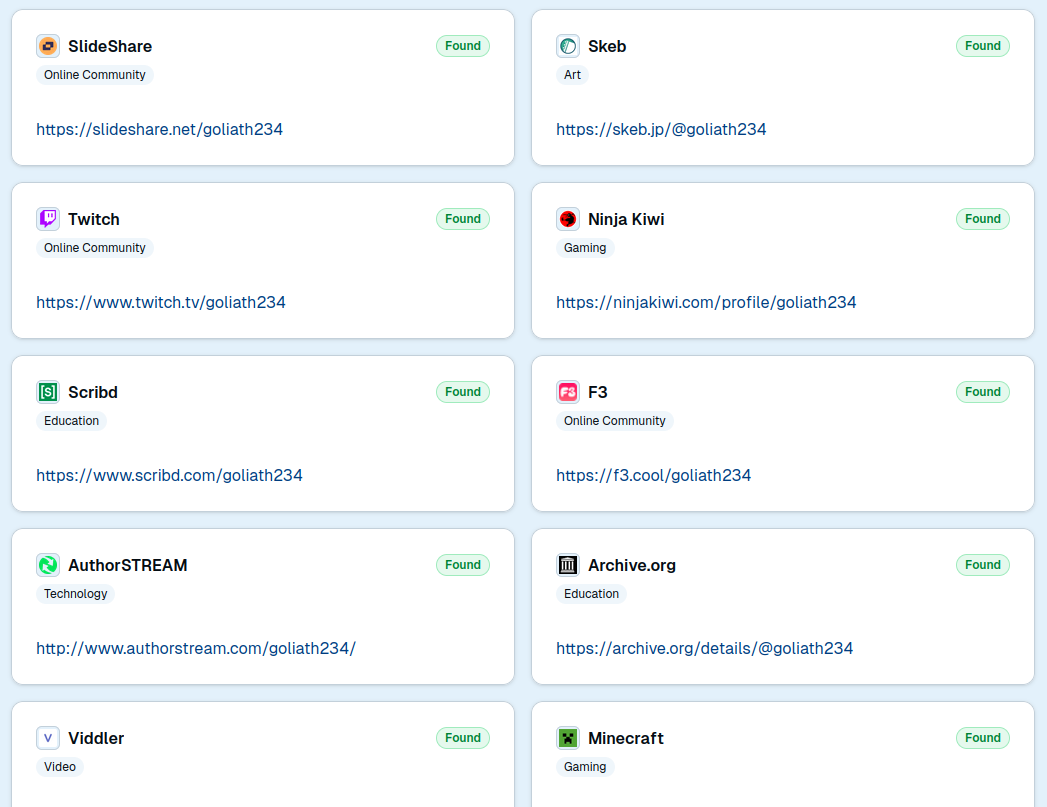The height and width of the screenshot is (807, 1047).
Task: Click the AuthorSTREAM green icon
Action: 48,565
